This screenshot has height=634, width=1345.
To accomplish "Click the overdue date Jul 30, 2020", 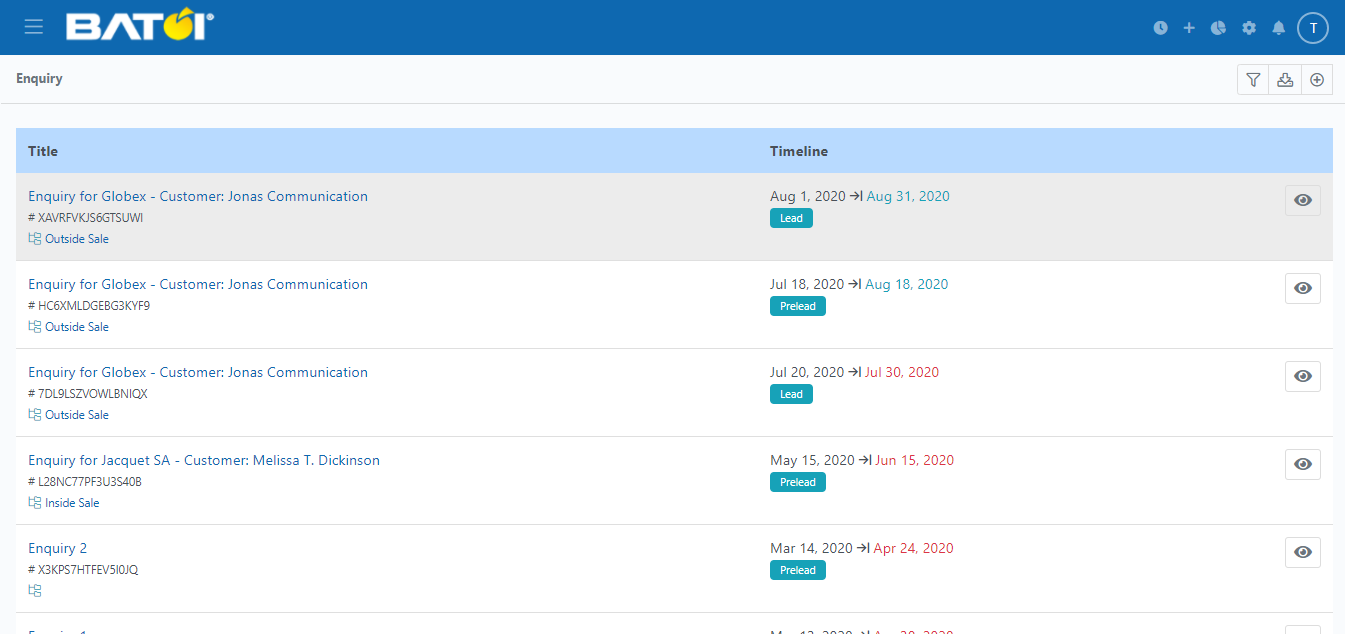I will click(902, 372).
